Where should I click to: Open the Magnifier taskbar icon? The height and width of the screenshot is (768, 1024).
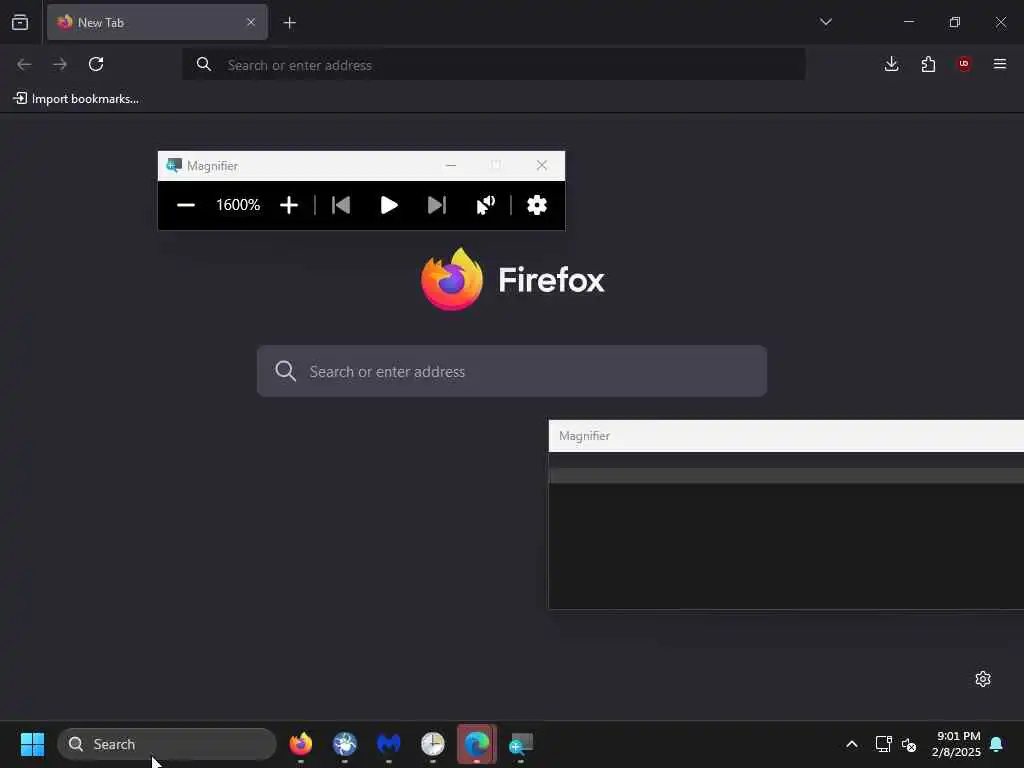point(520,744)
